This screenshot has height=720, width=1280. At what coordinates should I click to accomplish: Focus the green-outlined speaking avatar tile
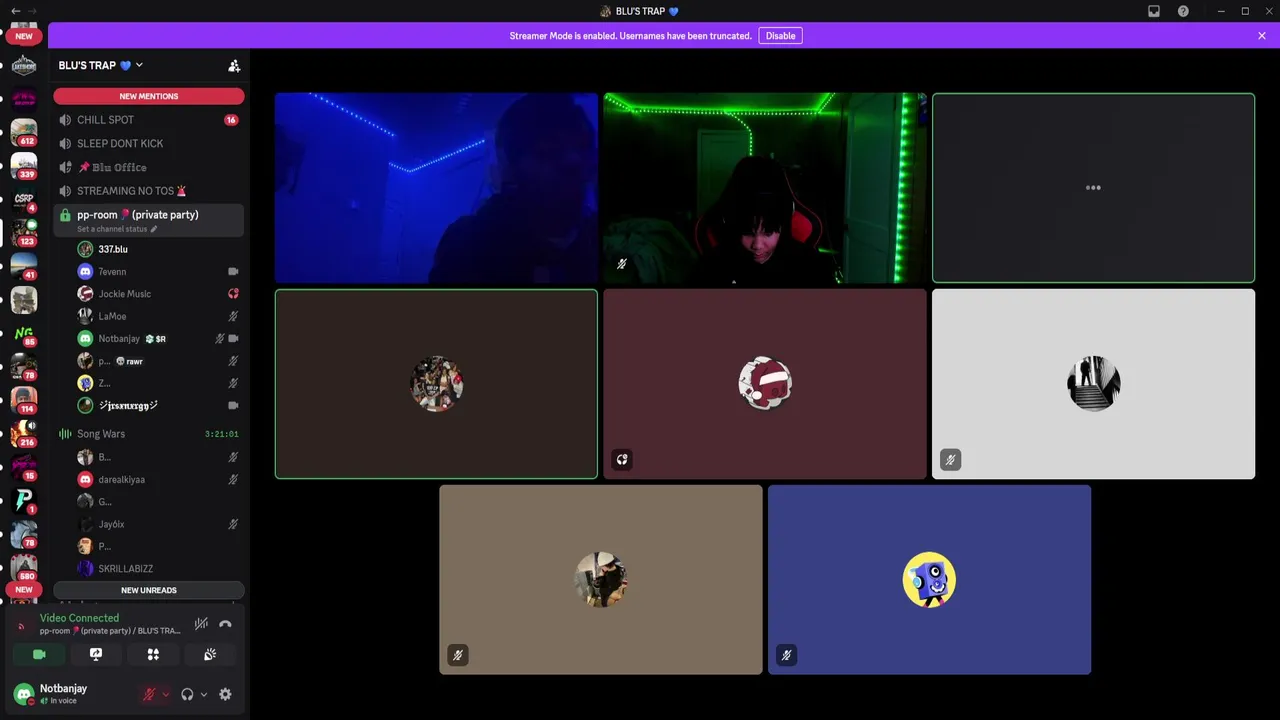[436, 384]
